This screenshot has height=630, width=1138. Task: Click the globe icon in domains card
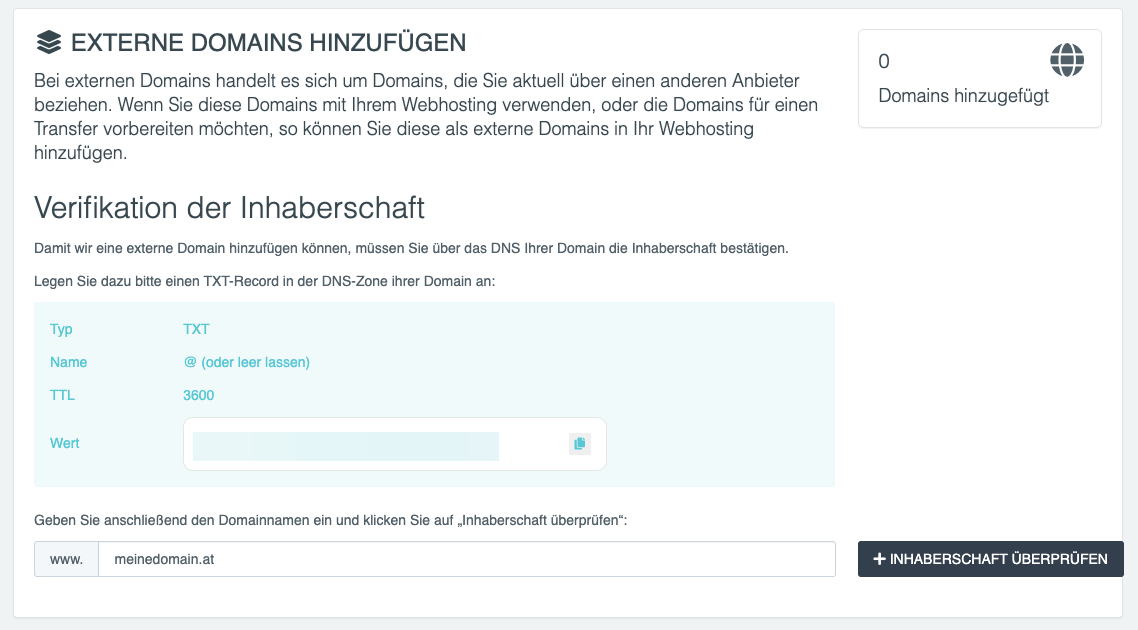click(1066, 61)
